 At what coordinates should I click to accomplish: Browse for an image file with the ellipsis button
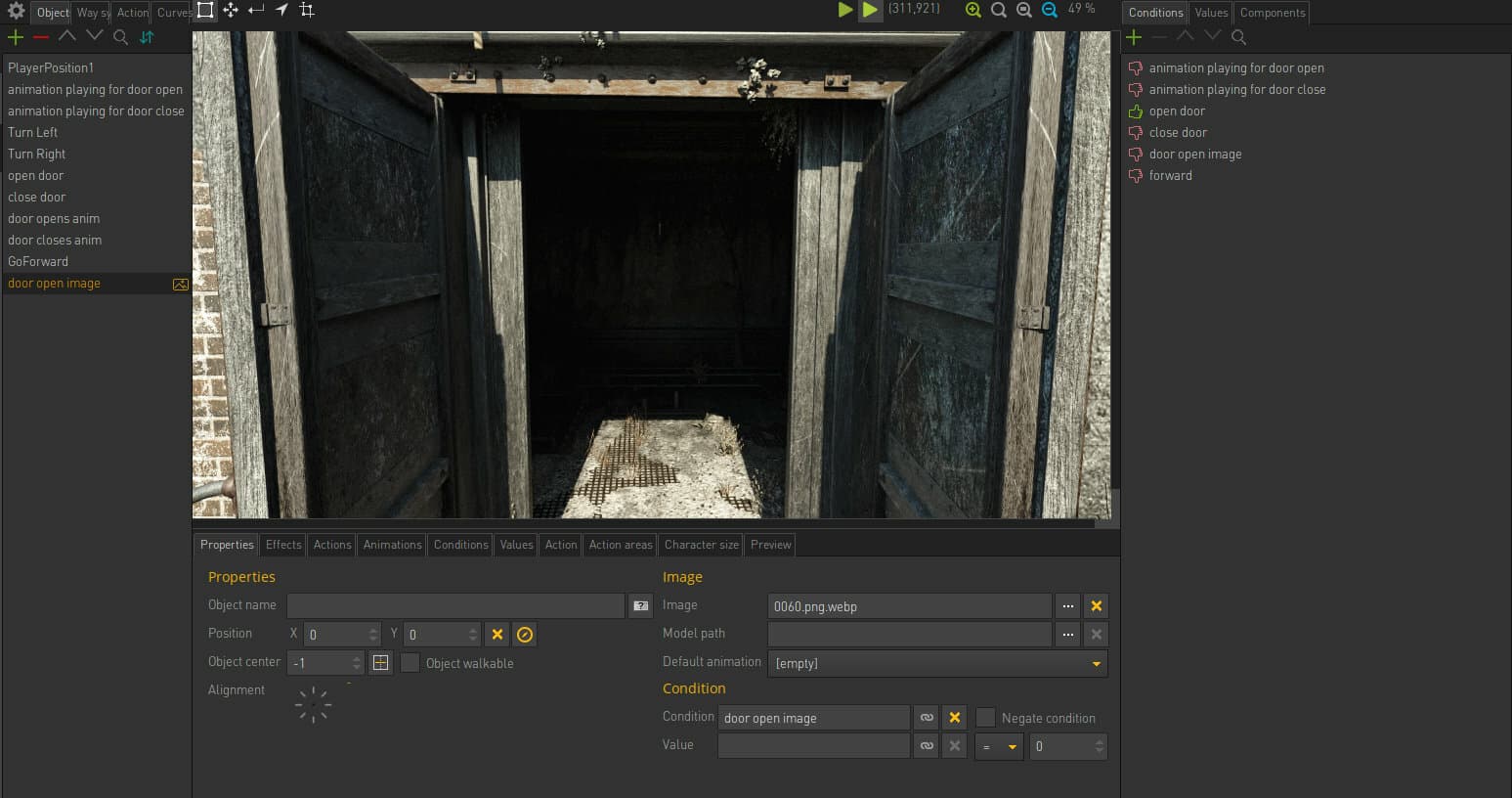click(1068, 606)
